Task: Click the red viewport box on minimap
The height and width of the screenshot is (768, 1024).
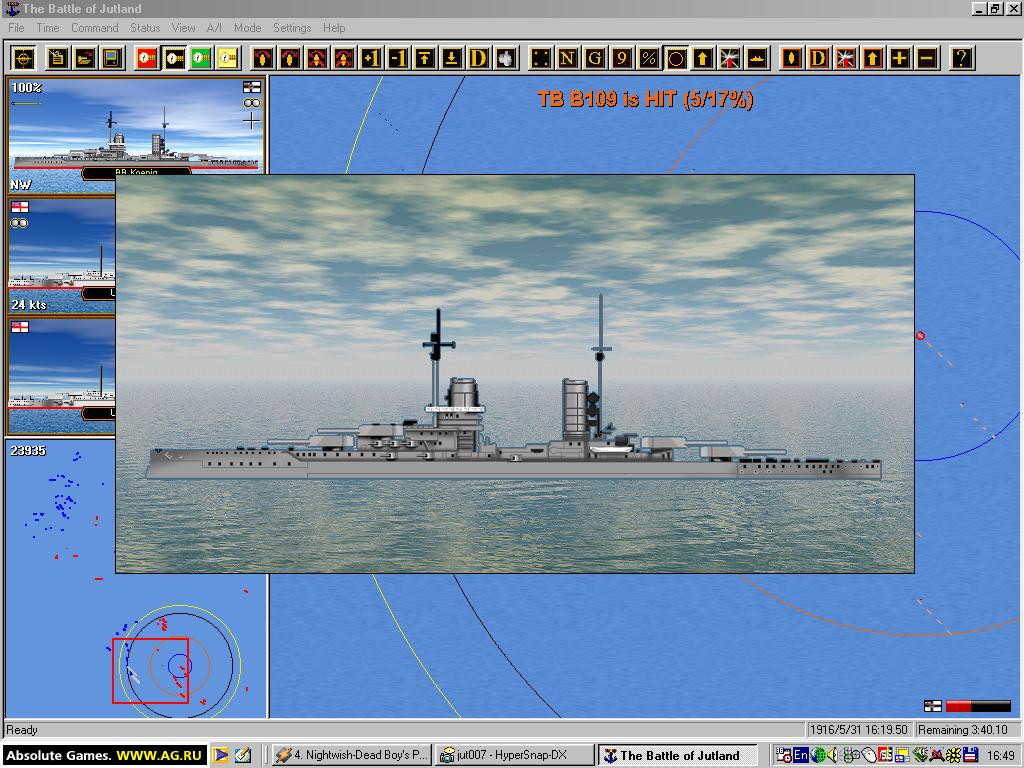Action: click(150, 671)
